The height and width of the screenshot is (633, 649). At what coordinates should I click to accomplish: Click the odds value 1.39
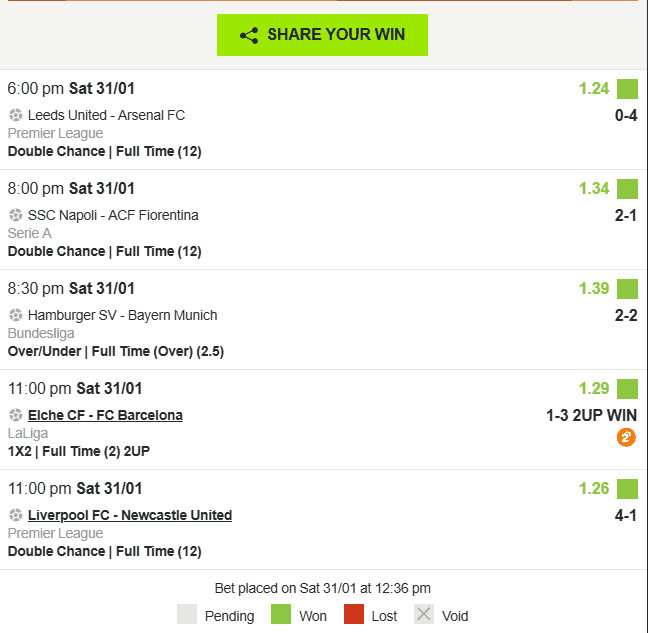point(594,288)
